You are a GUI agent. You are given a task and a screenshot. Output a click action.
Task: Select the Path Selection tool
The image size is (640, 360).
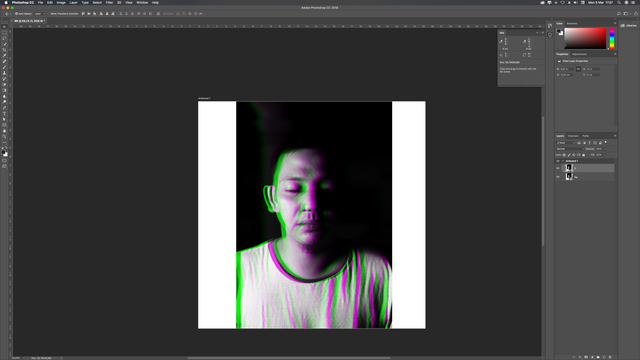4,119
